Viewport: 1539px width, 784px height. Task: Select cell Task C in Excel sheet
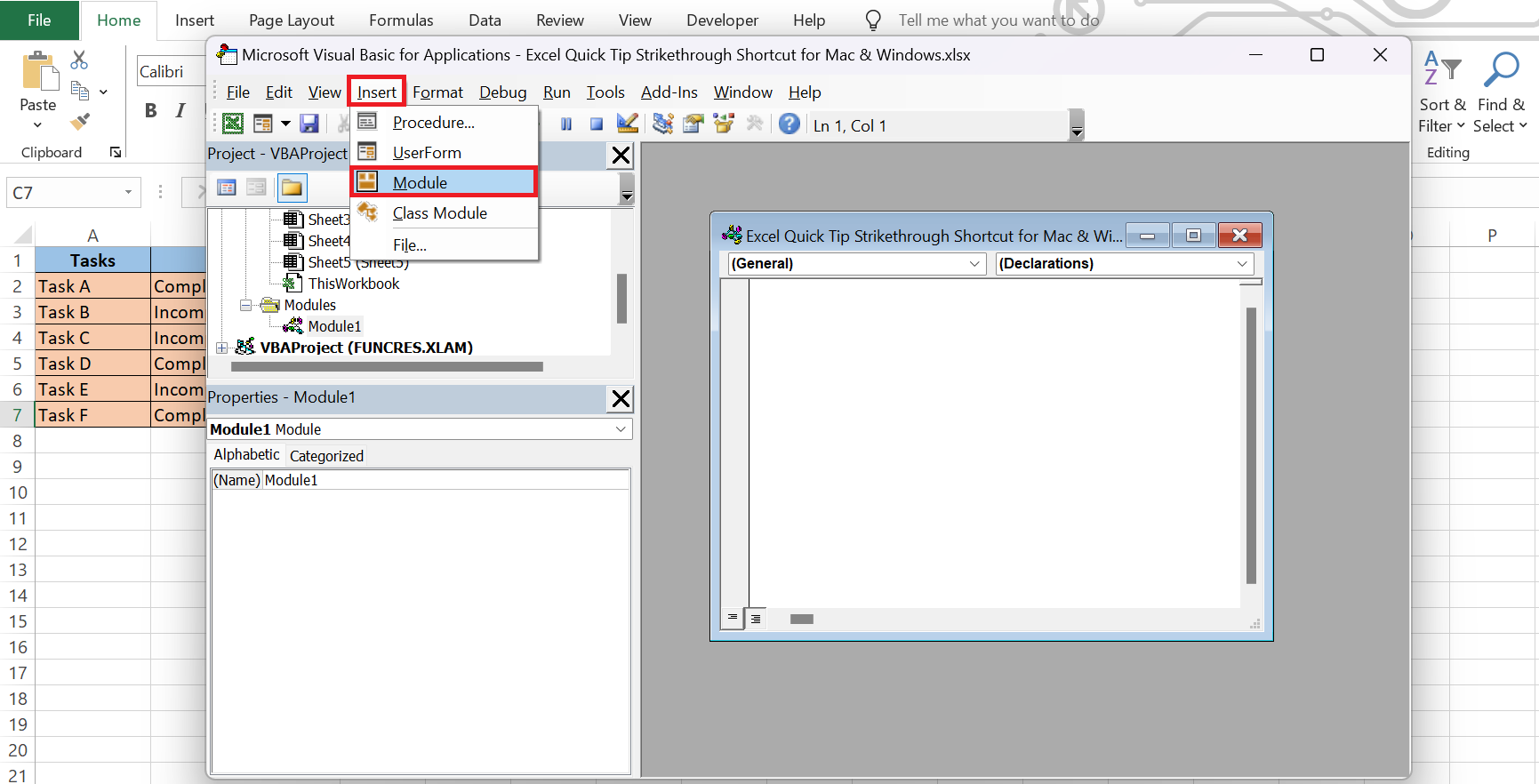[x=92, y=338]
